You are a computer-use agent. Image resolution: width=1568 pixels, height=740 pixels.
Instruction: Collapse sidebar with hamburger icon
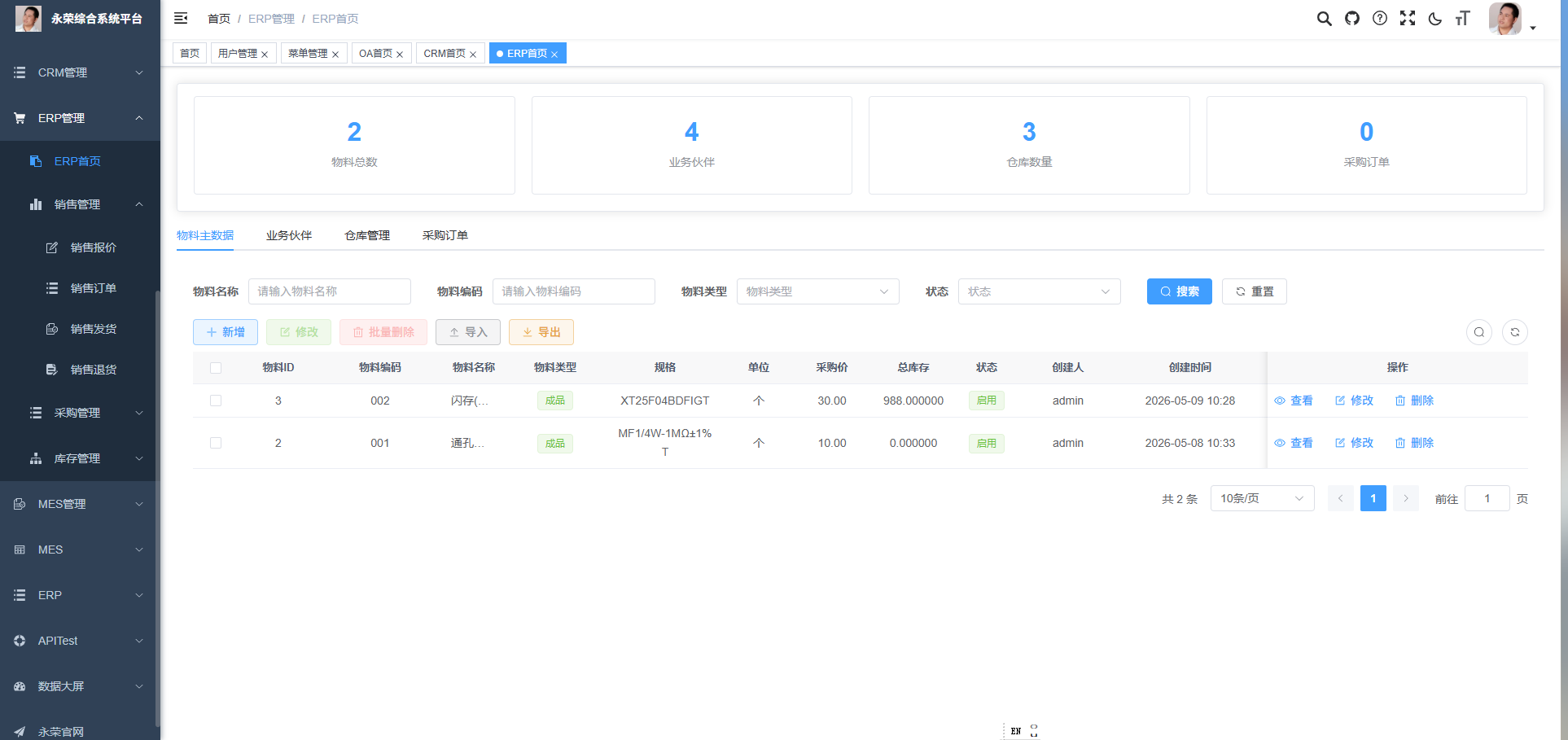click(x=181, y=18)
